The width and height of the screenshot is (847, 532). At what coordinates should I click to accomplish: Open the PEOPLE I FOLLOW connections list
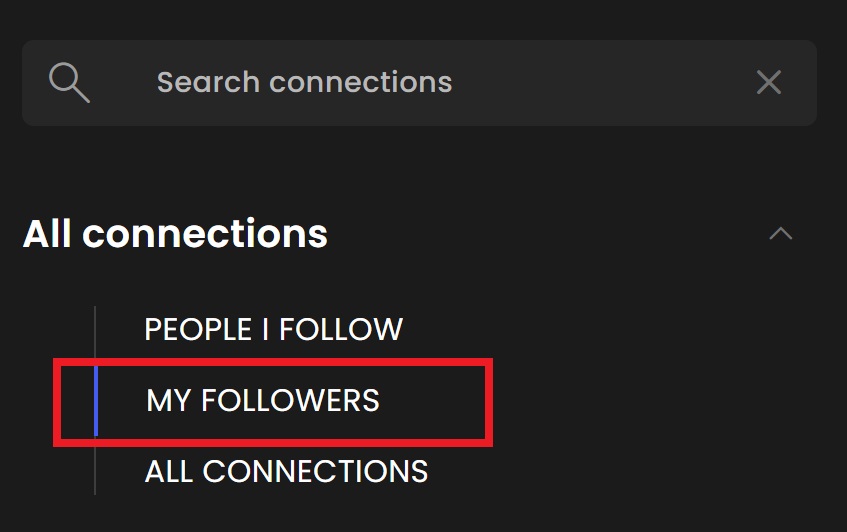pos(273,329)
